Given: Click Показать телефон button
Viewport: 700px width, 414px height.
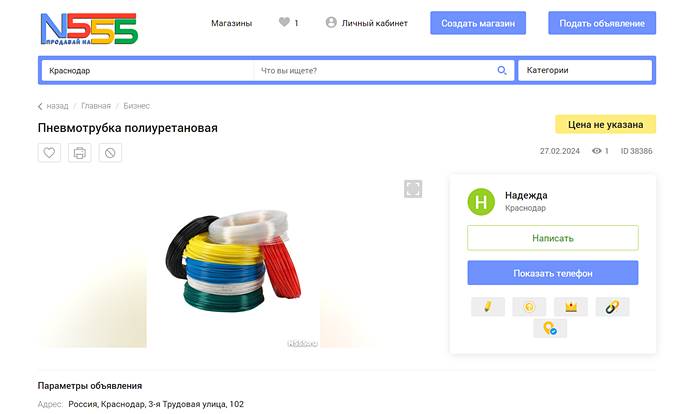Looking at the screenshot, I should 553,273.
